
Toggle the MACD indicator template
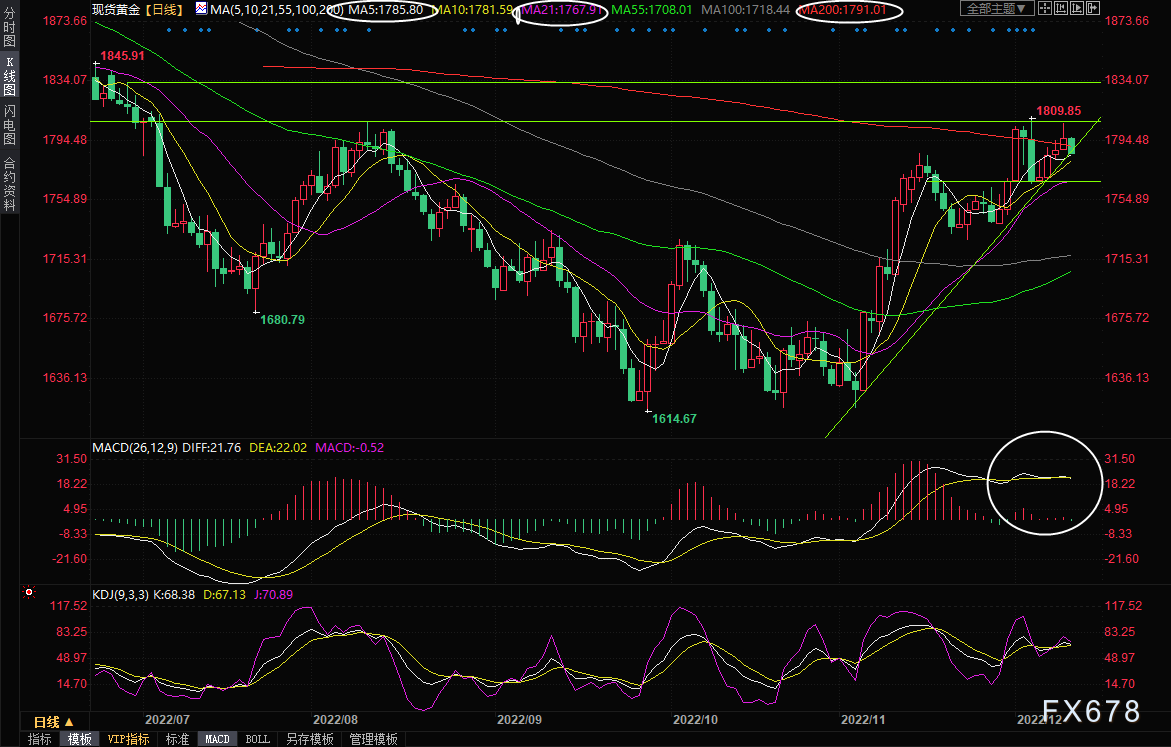[x=216, y=739]
